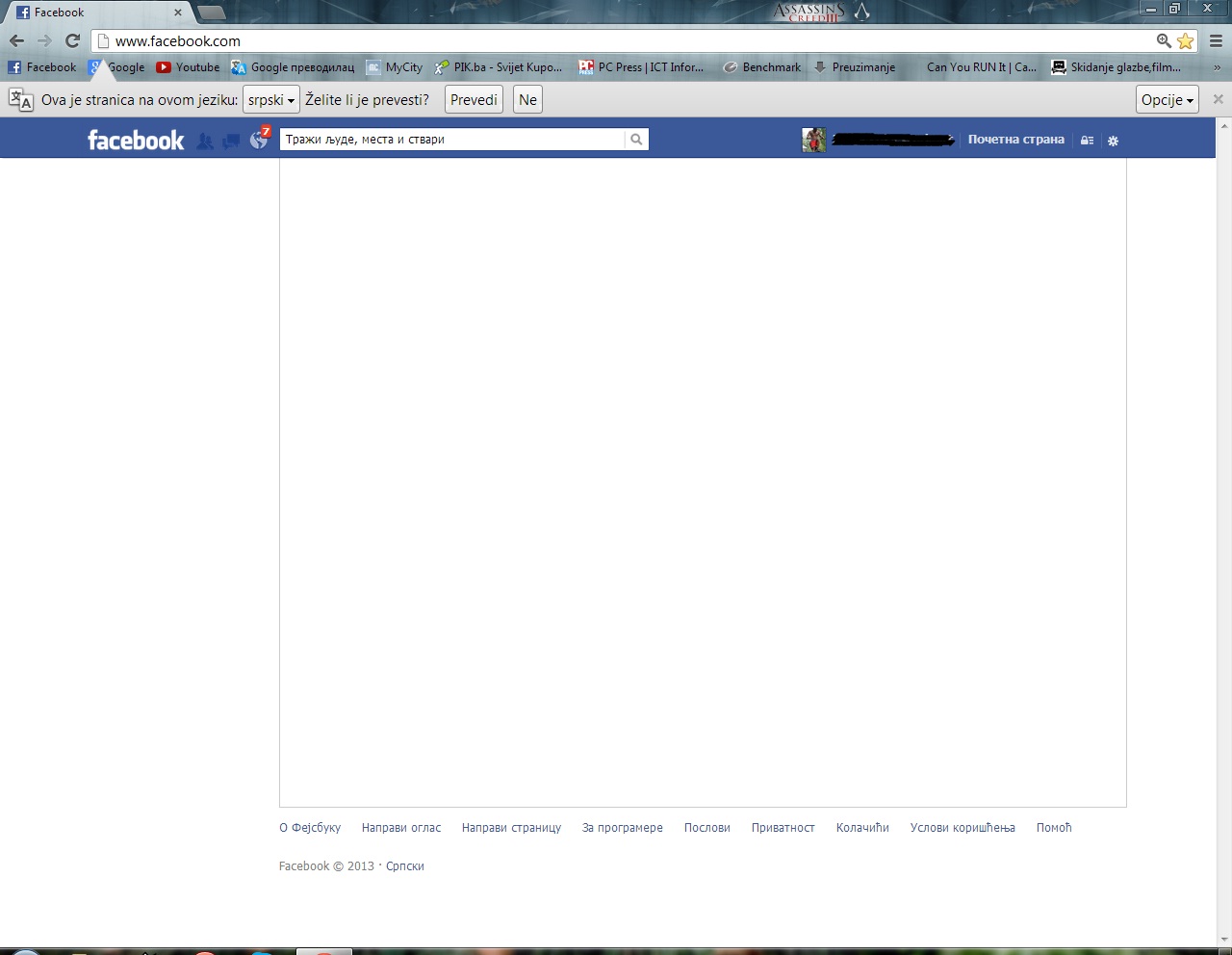This screenshot has height=955, width=1232.
Task: Open the Послови footer link
Action: click(707, 828)
